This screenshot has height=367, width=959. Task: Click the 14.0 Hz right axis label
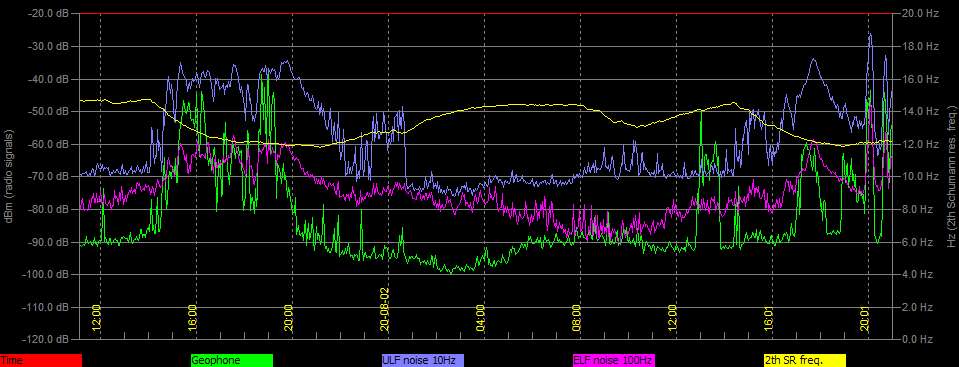(x=919, y=111)
